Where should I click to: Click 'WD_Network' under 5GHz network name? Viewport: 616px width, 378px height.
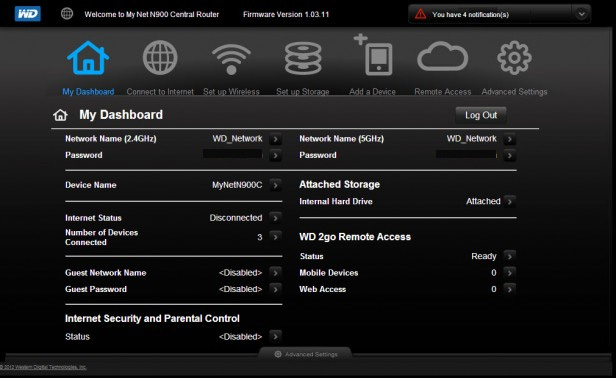click(x=471, y=139)
